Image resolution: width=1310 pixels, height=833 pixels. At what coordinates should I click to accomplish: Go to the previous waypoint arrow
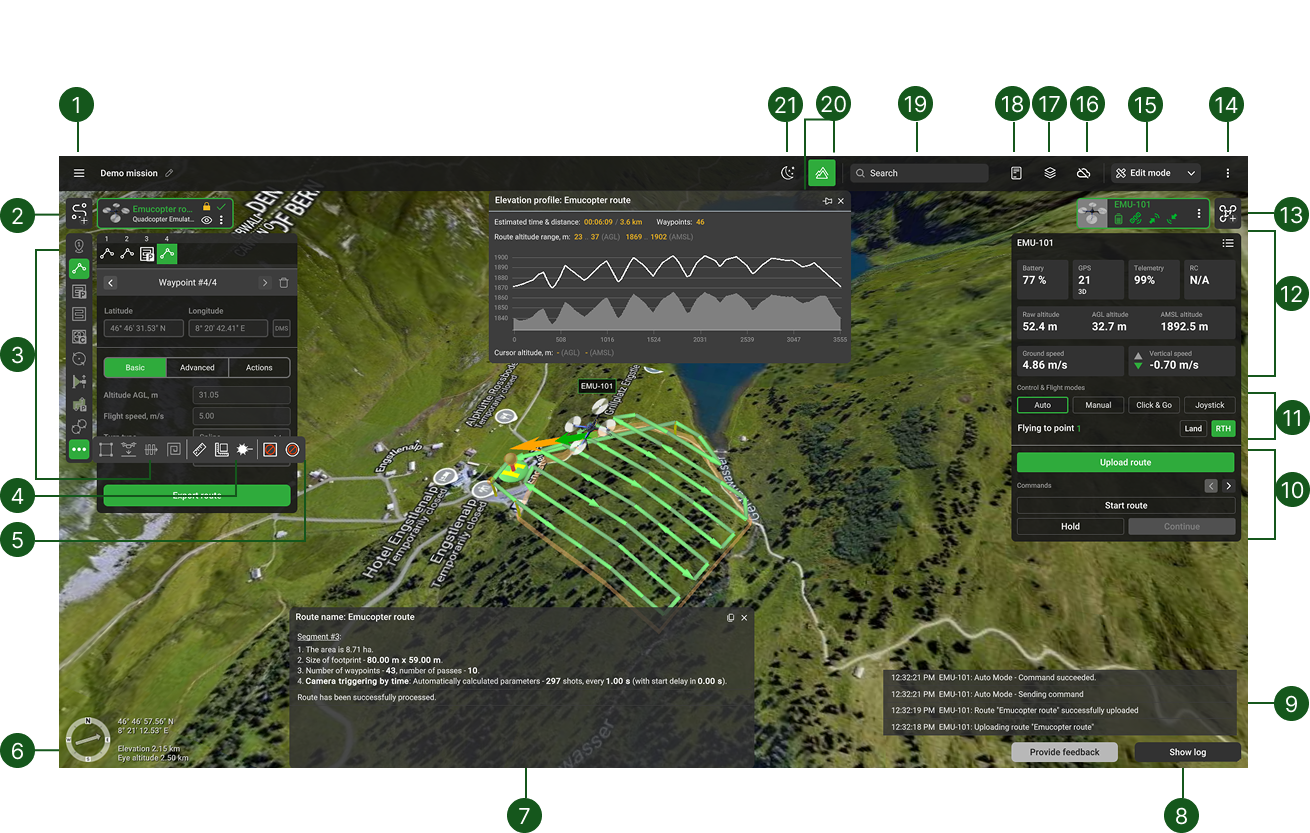(x=110, y=283)
